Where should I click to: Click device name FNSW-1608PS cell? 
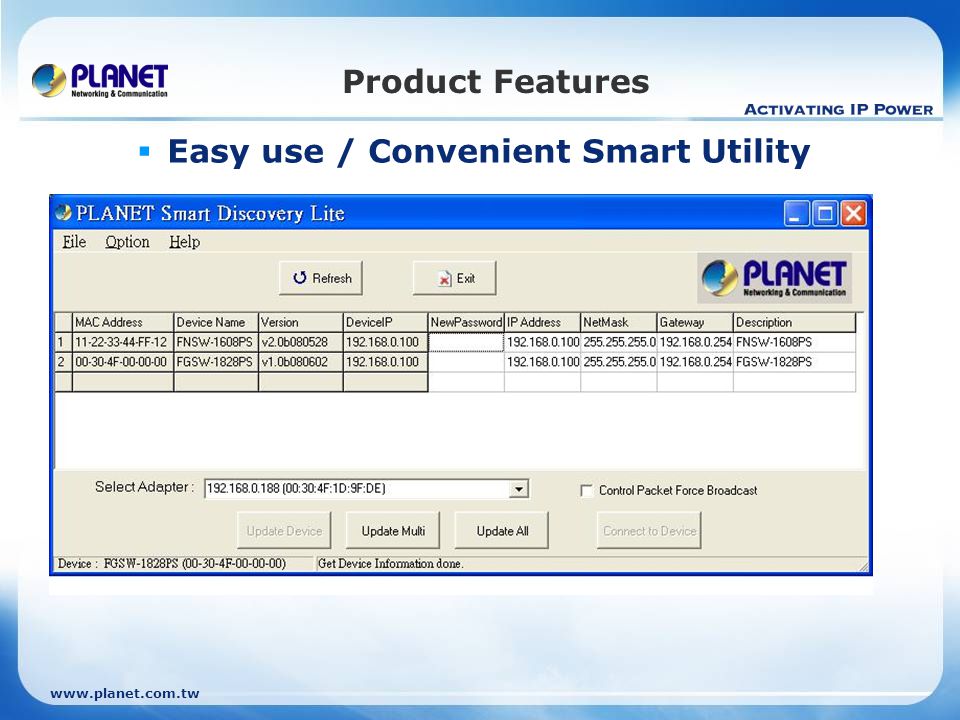(x=216, y=342)
